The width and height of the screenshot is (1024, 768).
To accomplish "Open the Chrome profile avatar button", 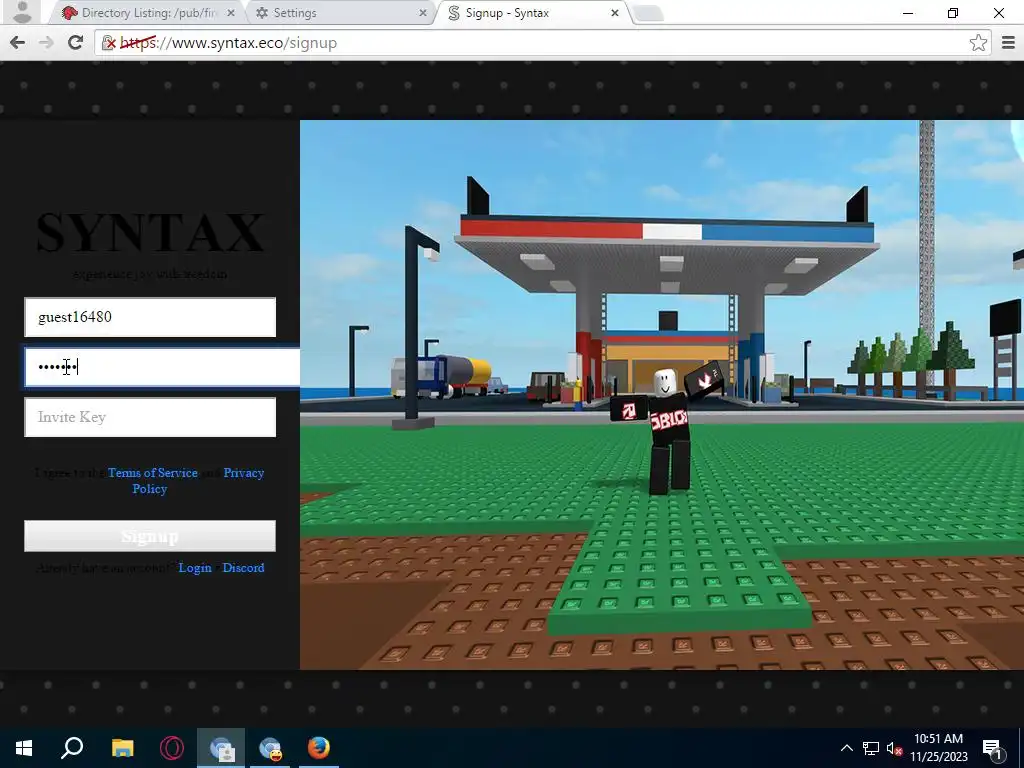I will [x=22, y=11].
